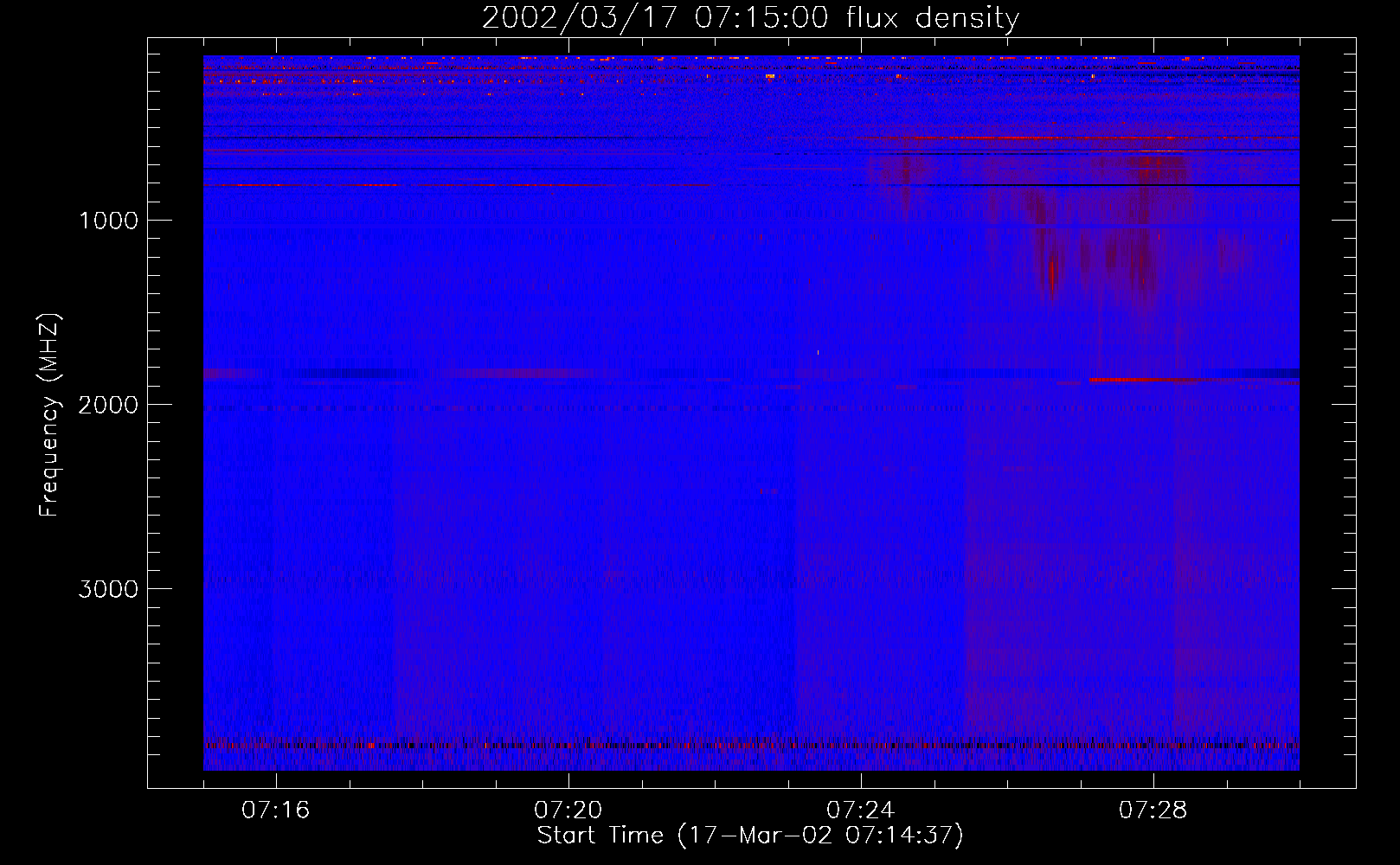Click the 07:16 time tick label
Screen dimensions: 1400x865
[x=275, y=811]
